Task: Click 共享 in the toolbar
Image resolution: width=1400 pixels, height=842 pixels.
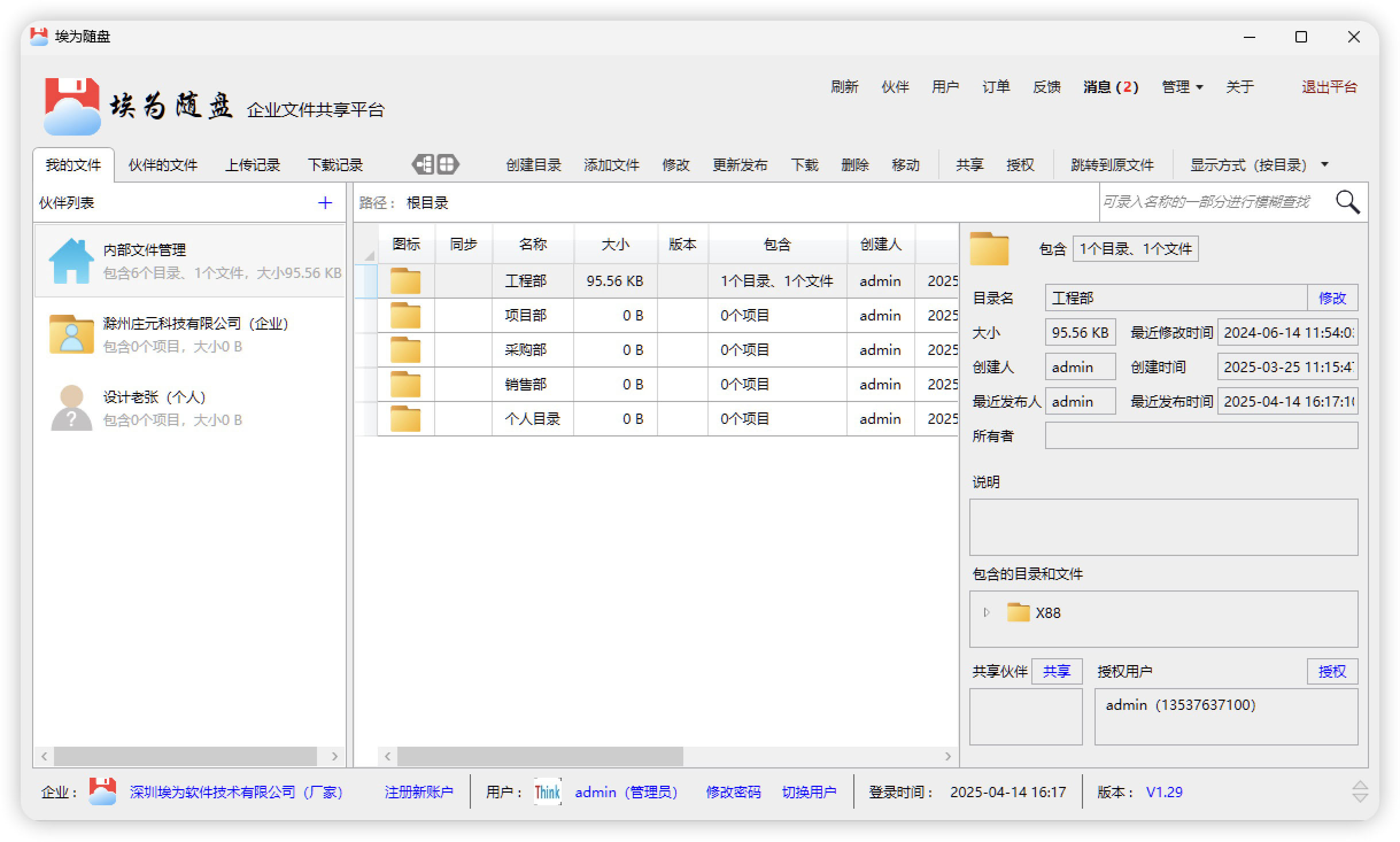Action: pos(970,165)
